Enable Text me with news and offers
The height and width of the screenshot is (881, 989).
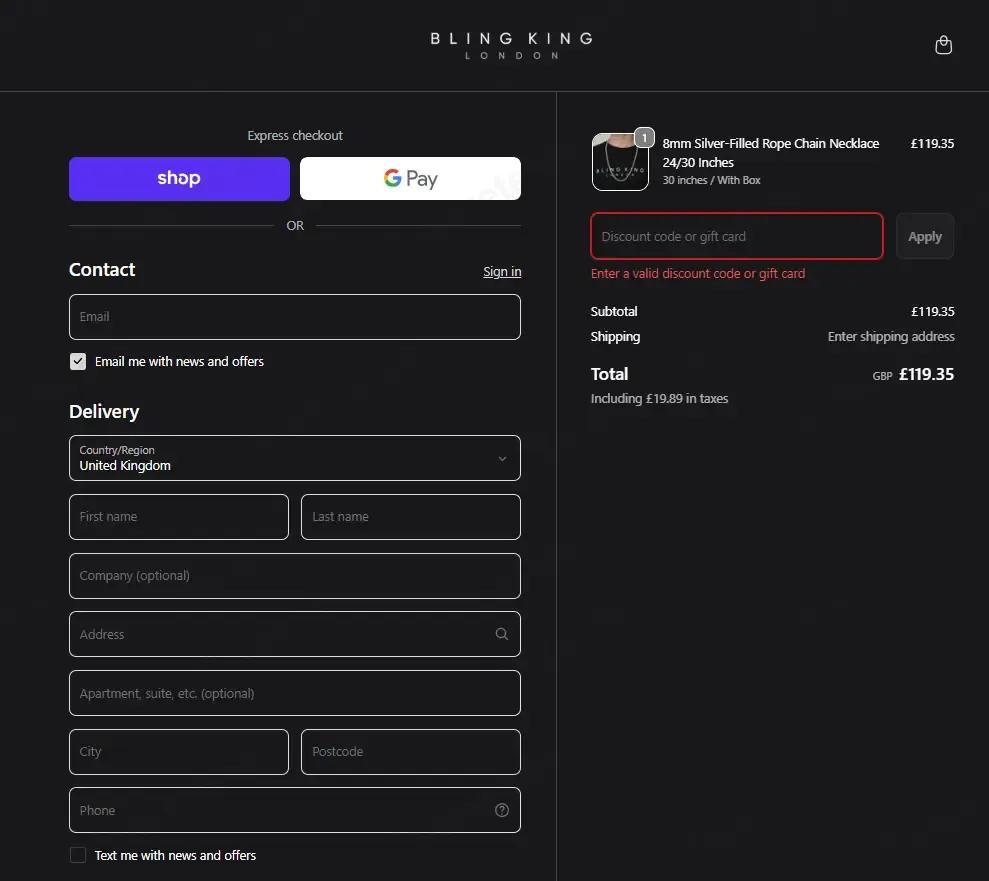pos(78,855)
